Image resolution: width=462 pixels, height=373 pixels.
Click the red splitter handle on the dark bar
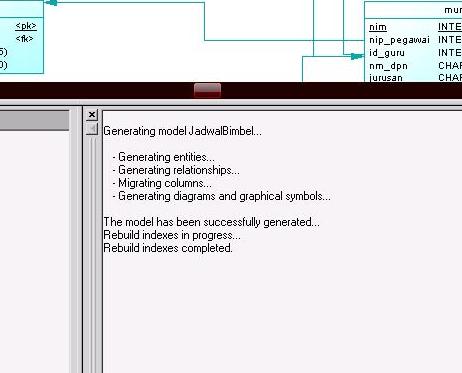coord(207,90)
